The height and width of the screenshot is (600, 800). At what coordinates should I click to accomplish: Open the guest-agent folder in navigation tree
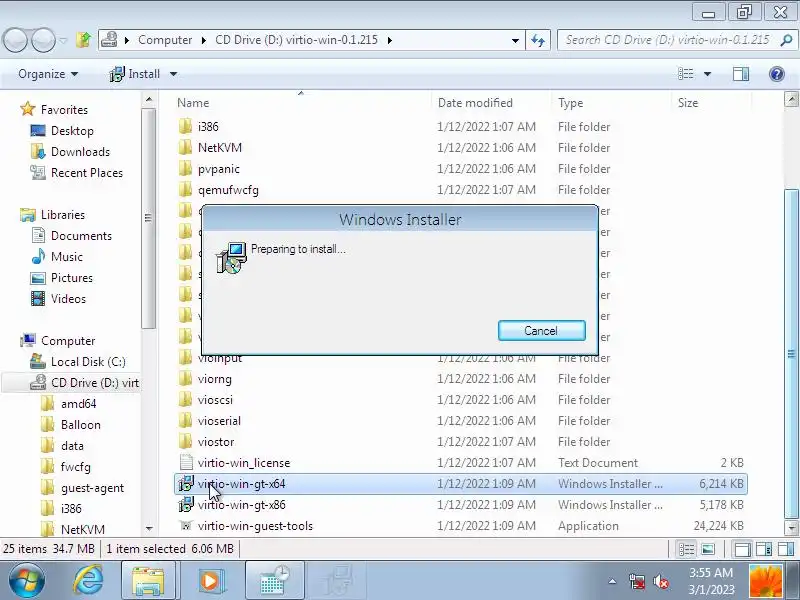pyautogui.click(x=92, y=488)
